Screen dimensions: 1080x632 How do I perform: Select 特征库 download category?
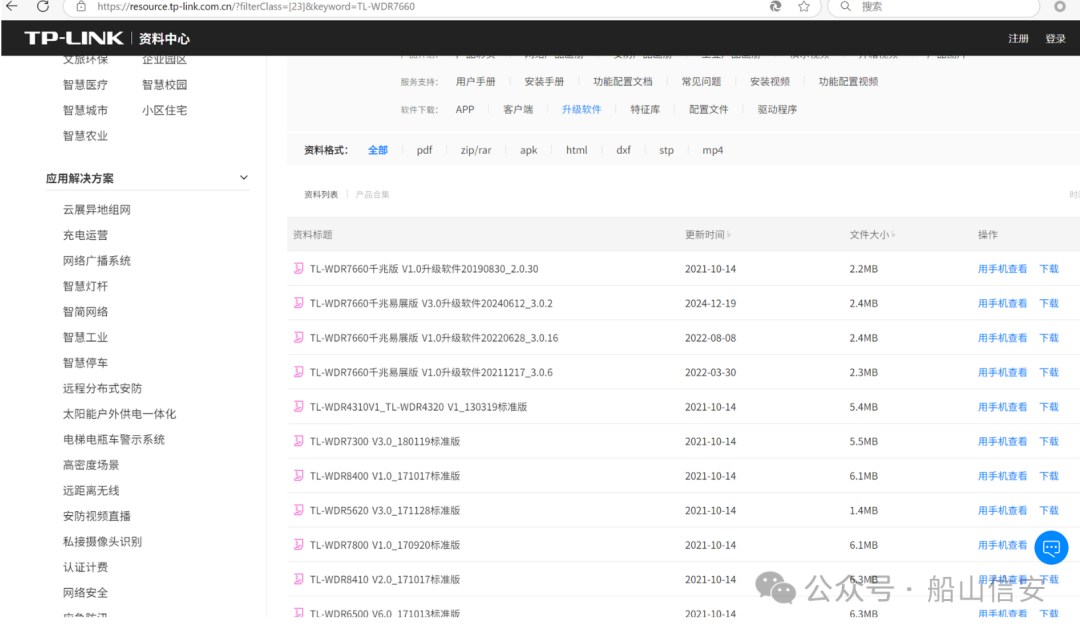point(645,109)
